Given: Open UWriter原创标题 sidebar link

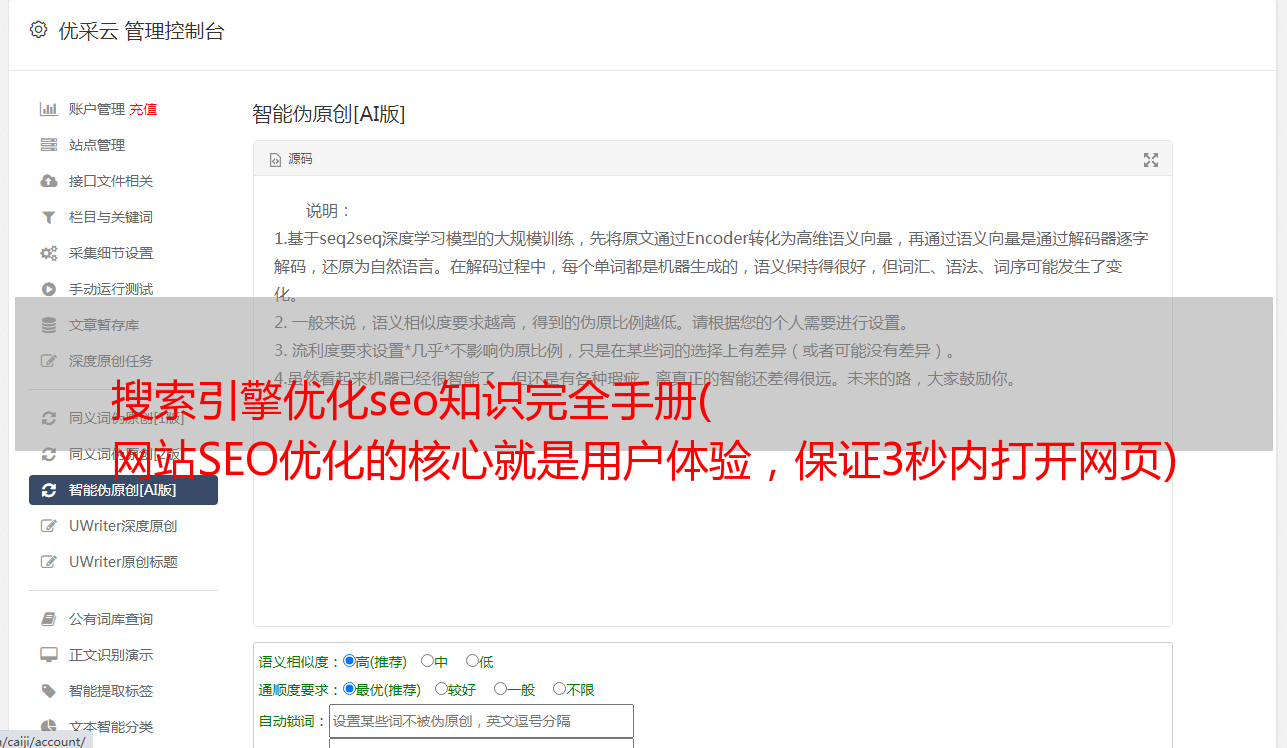Looking at the screenshot, I should (x=123, y=562).
